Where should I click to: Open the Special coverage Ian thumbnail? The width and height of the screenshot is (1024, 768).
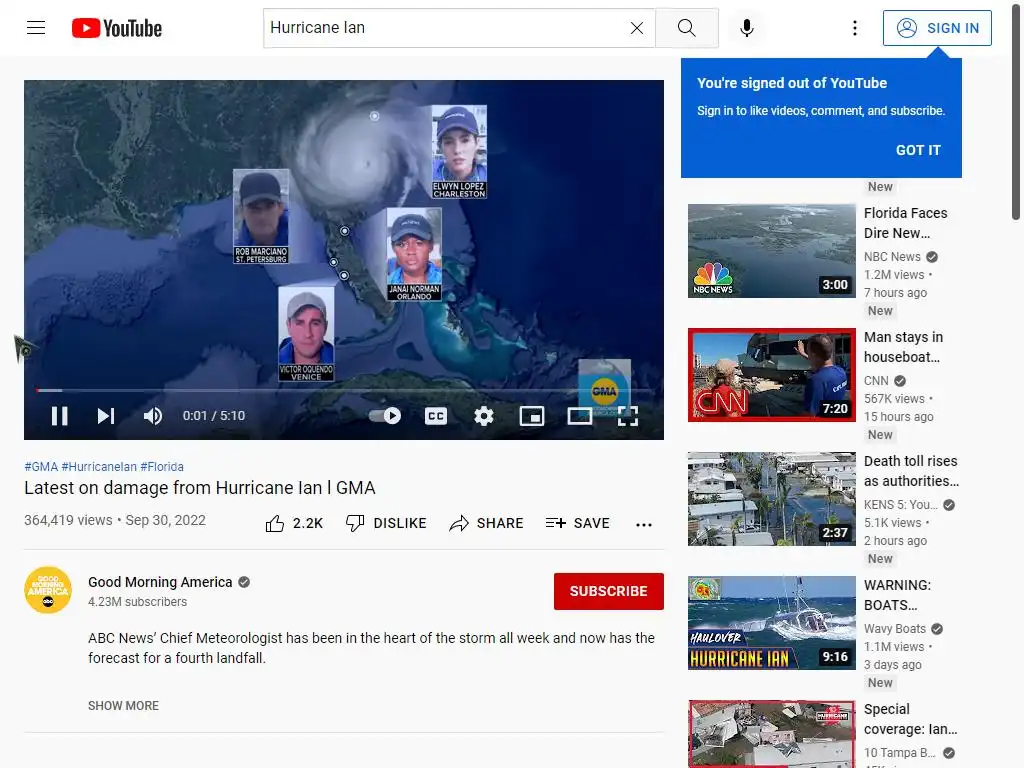click(772, 734)
